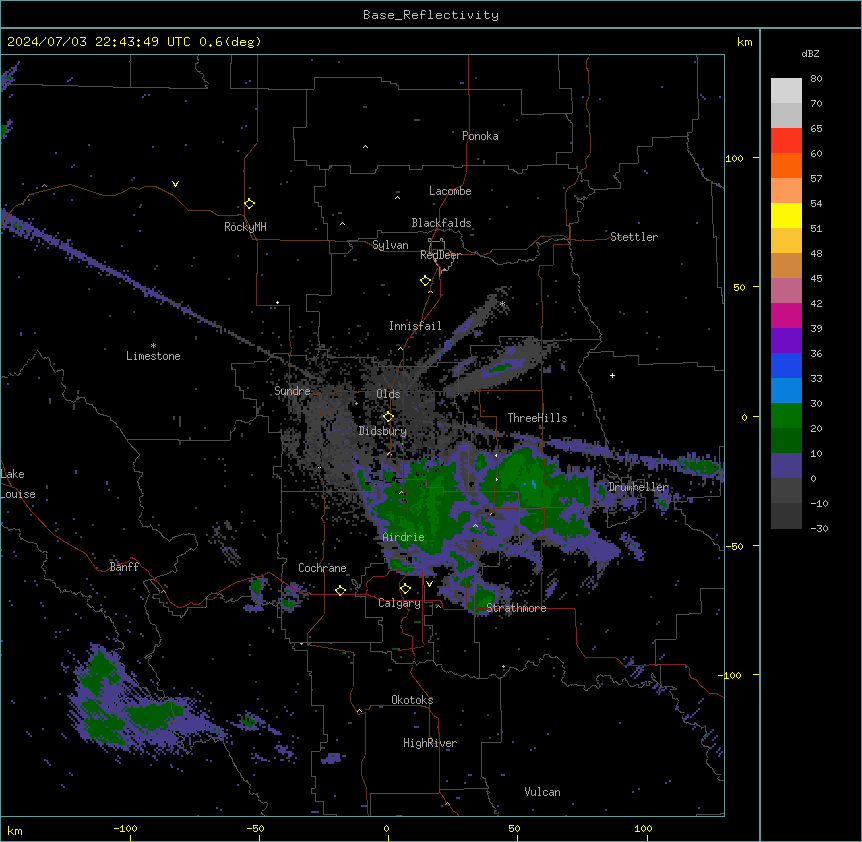Click the yellow diamond marker near Olds
The height and width of the screenshot is (842, 862).
pyautogui.click(x=388, y=417)
